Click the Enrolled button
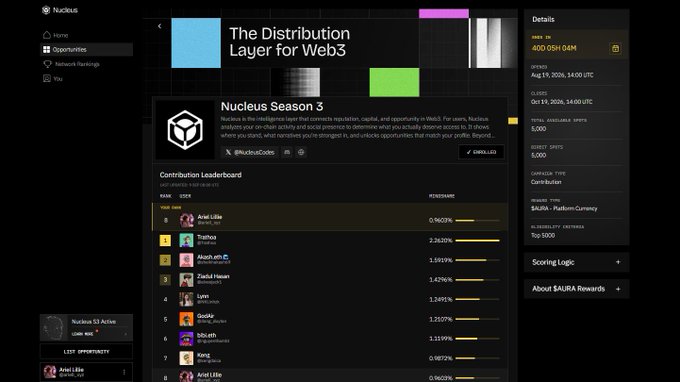This screenshot has height=382, width=680. click(x=481, y=152)
